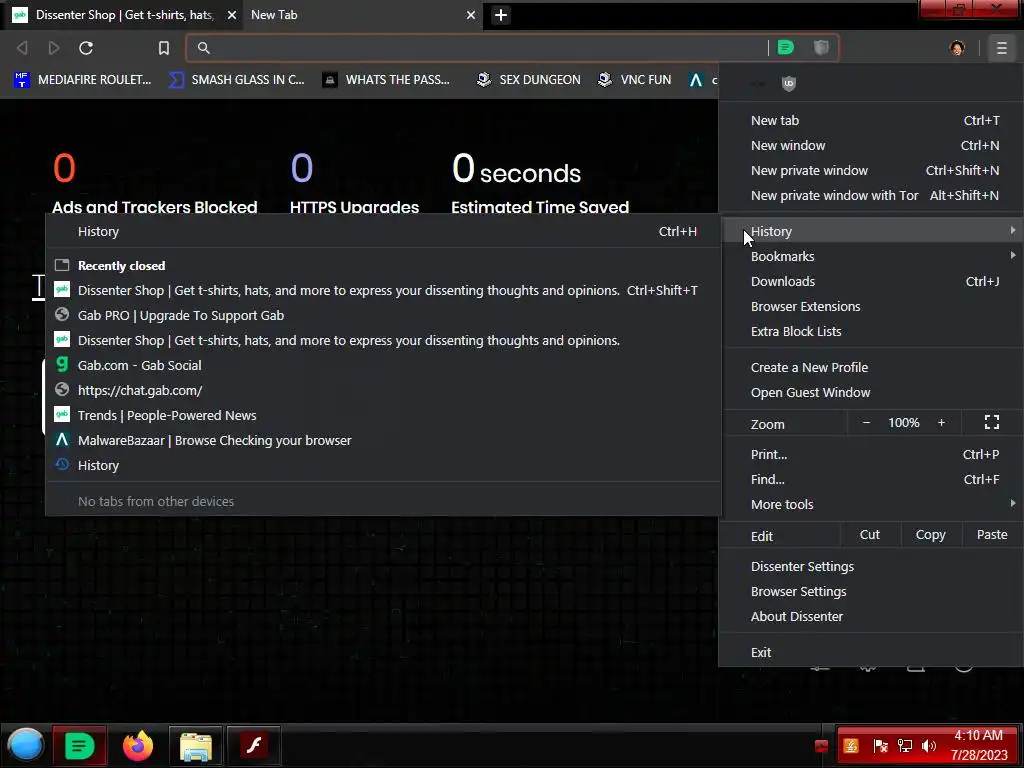The height and width of the screenshot is (768, 1024).
Task: Click the volume speaker tray icon
Action: (929, 746)
